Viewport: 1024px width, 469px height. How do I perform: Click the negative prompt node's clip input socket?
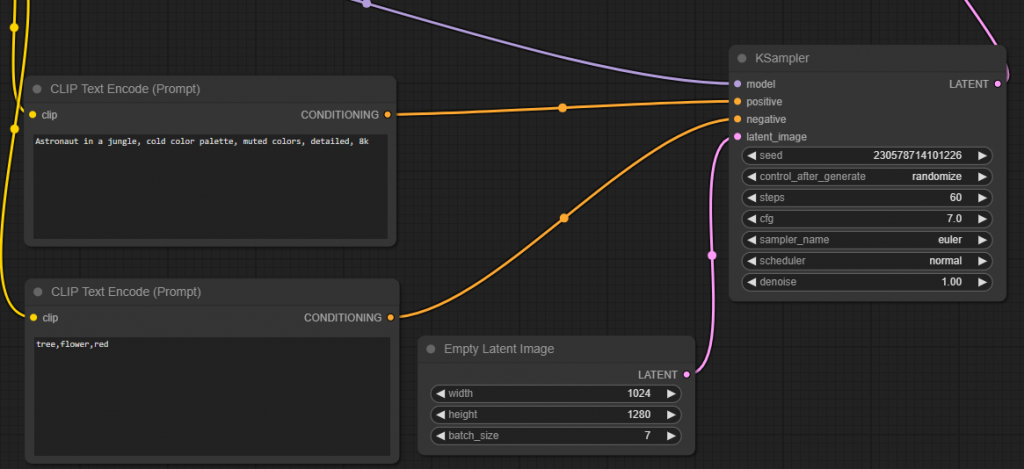point(33,317)
